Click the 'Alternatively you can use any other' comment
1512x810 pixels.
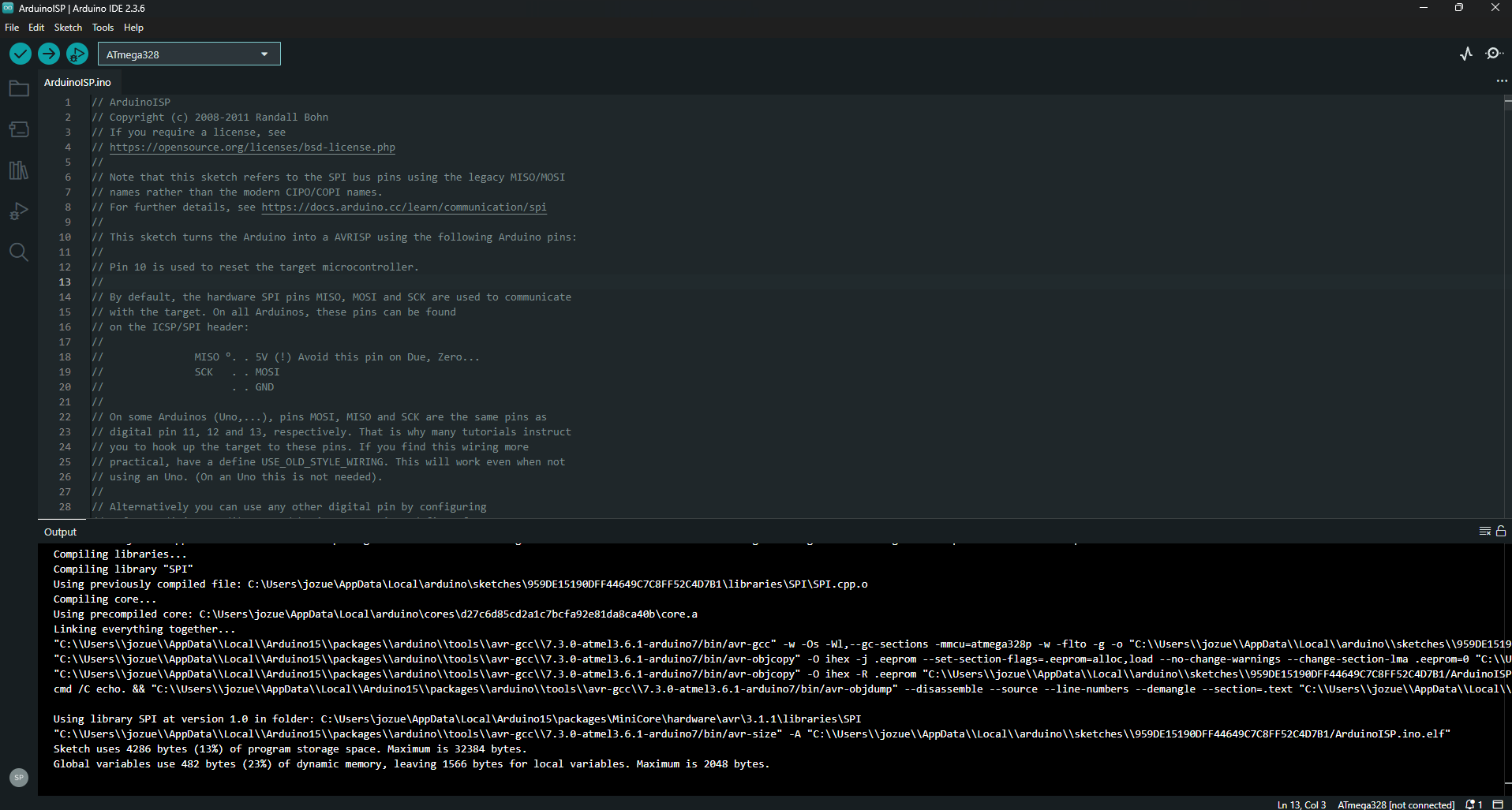tap(289, 507)
